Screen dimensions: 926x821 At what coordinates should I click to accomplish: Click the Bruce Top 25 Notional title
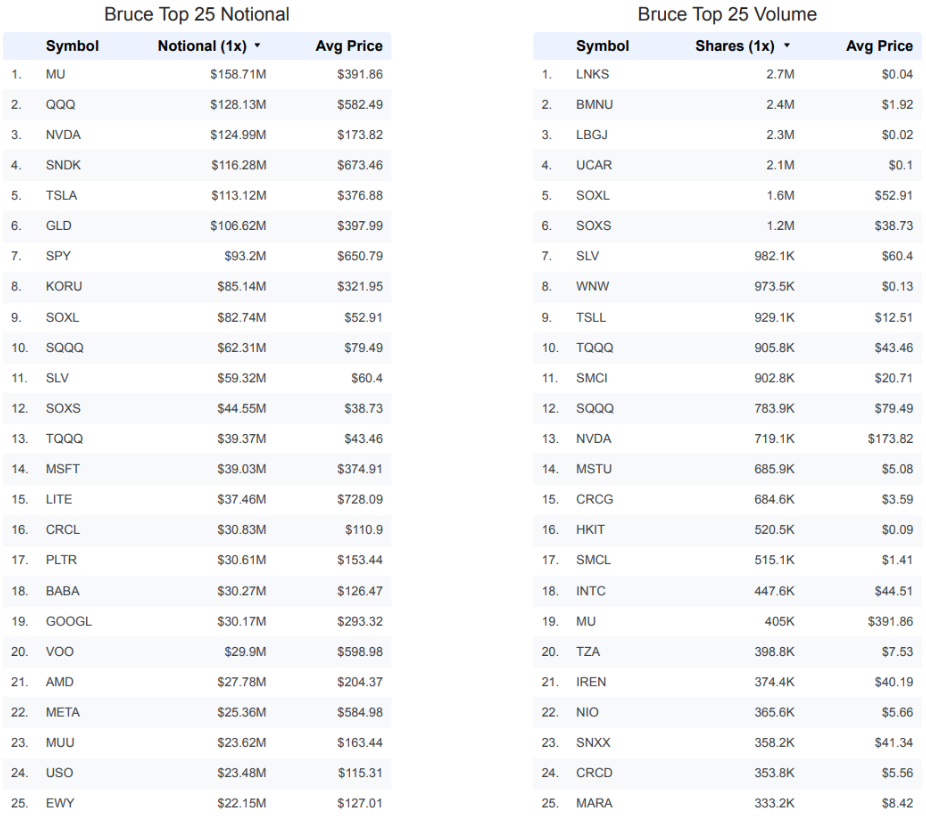point(197,14)
